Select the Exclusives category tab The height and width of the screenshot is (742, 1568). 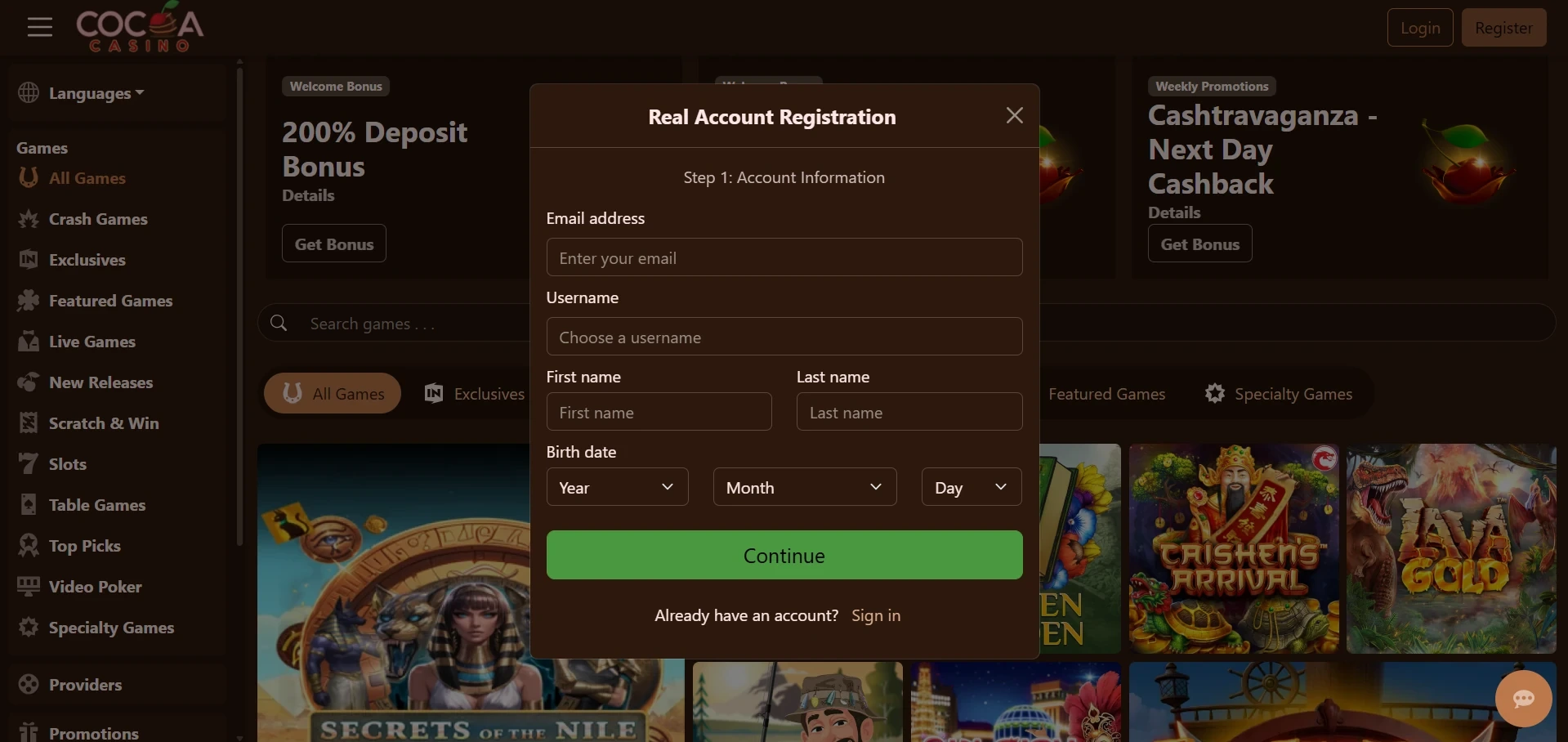point(475,394)
